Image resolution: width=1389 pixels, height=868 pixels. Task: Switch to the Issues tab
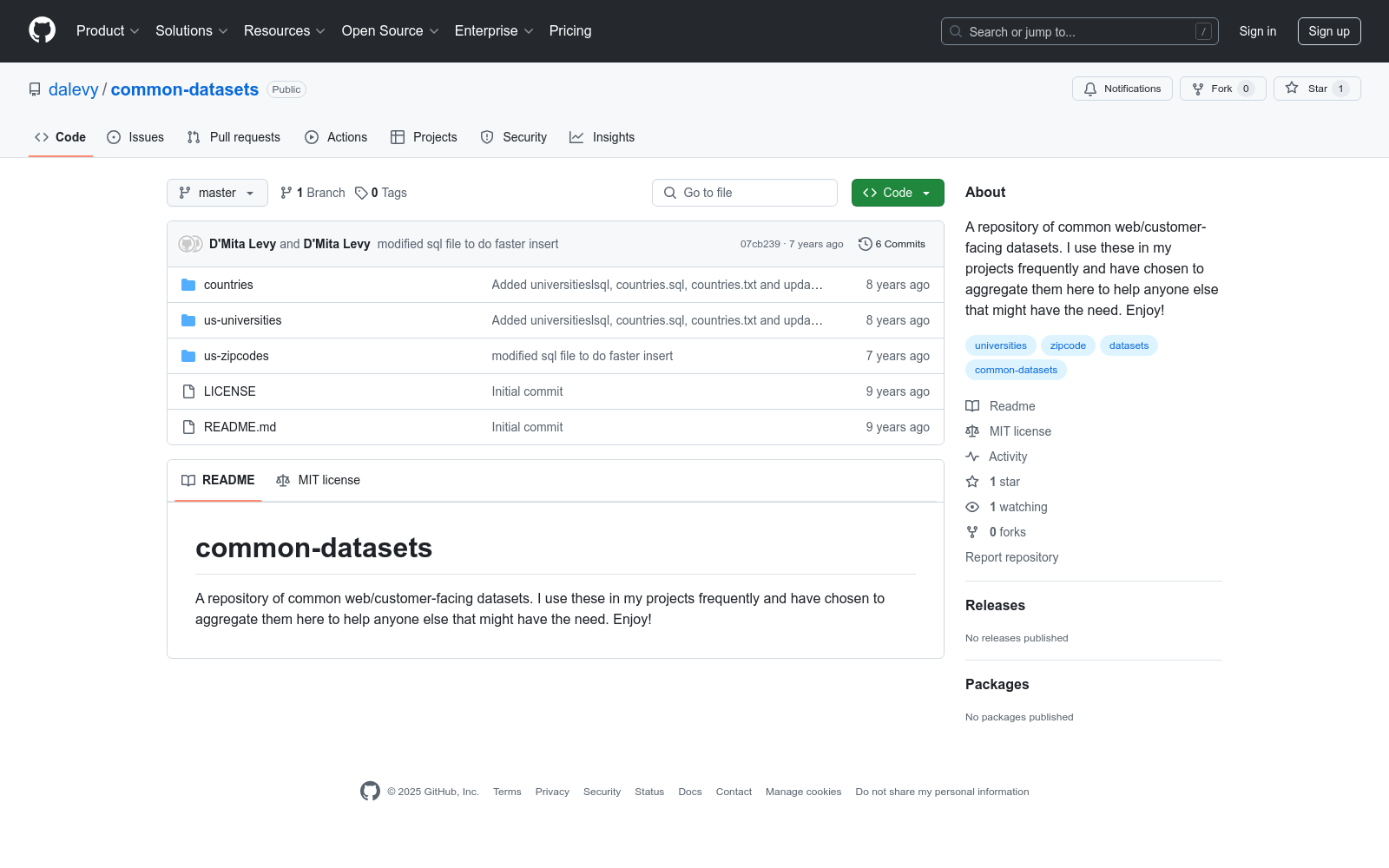click(135, 137)
